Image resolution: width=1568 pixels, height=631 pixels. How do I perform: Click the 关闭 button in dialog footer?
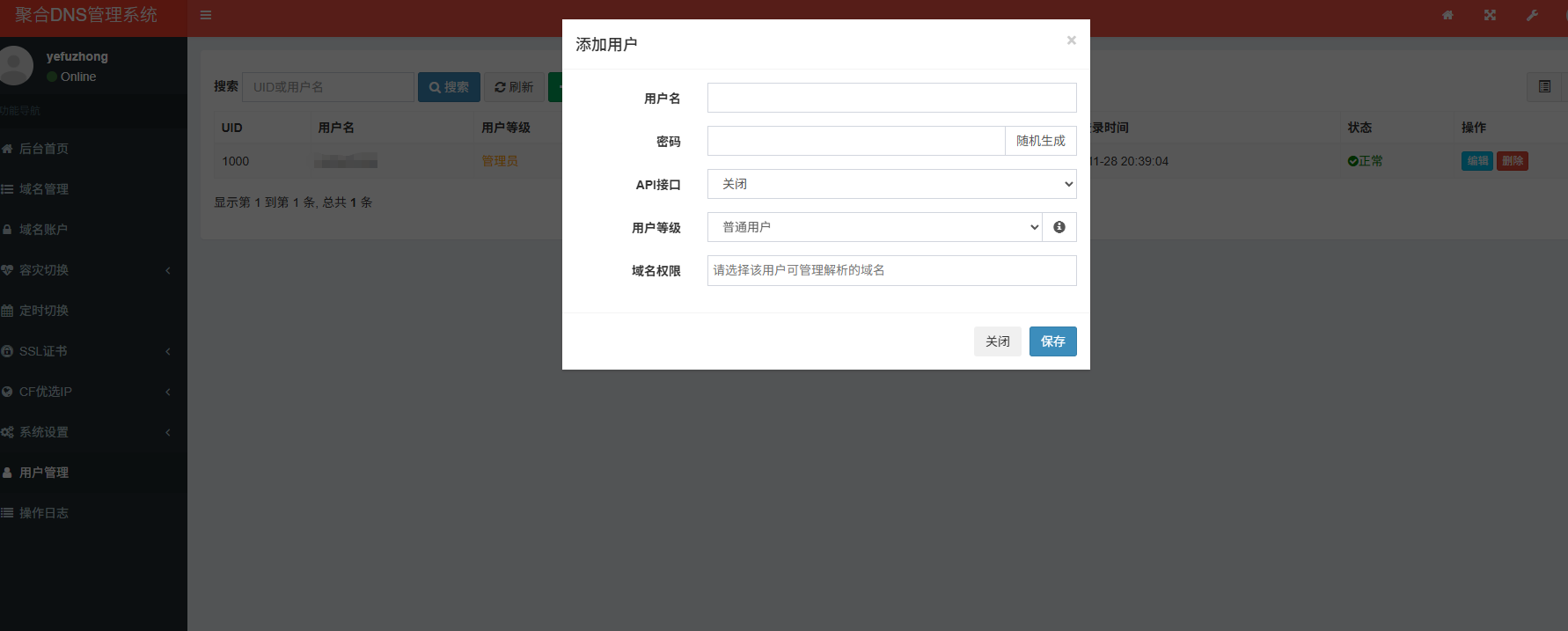(x=997, y=341)
